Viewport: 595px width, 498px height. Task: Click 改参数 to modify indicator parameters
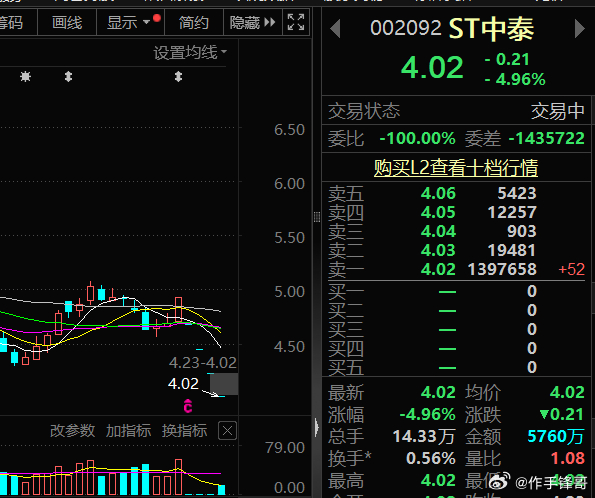72,431
